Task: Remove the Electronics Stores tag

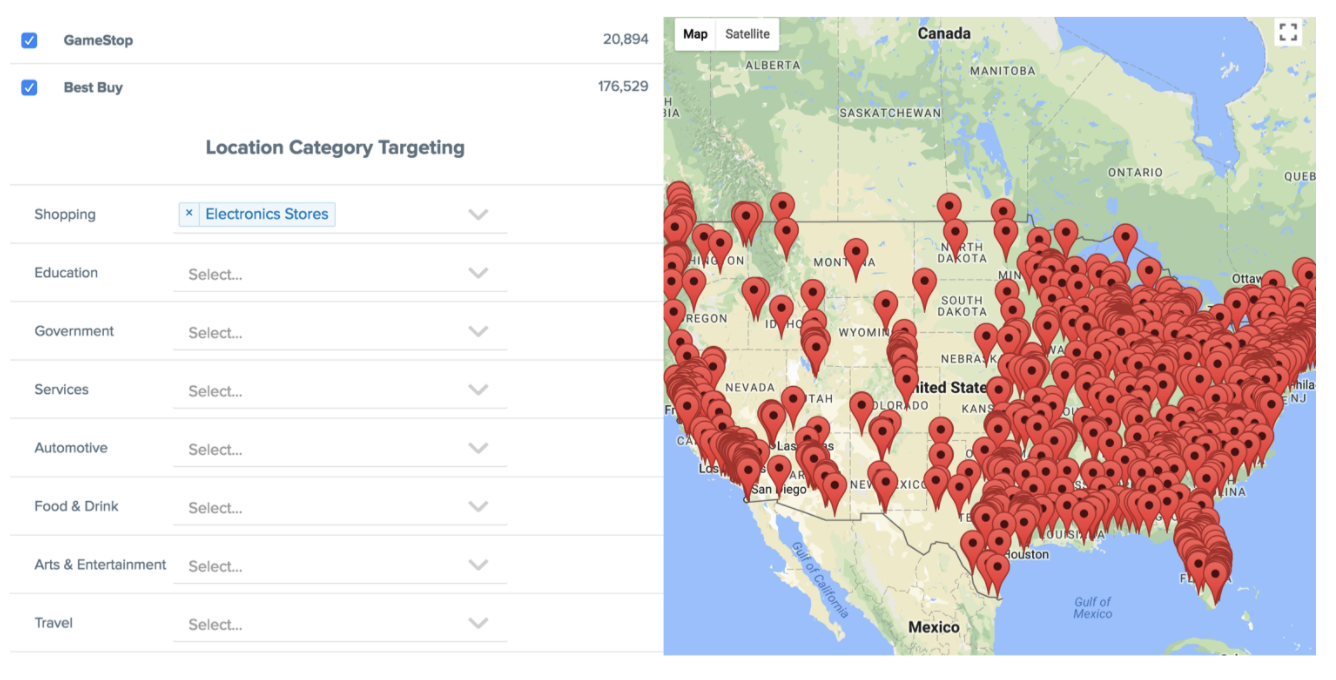Action: click(189, 214)
